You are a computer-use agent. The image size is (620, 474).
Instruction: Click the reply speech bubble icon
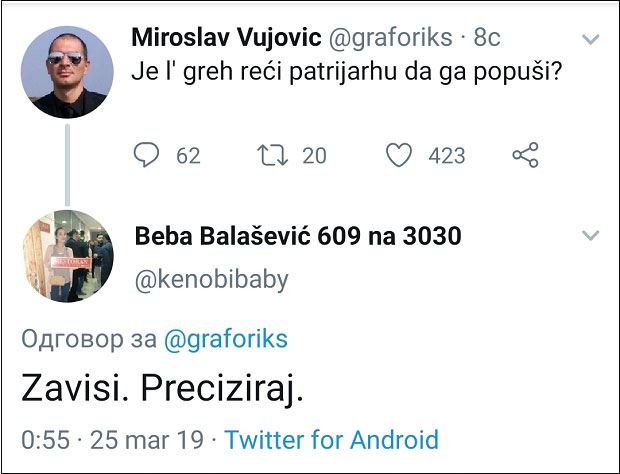coord(147,155)
